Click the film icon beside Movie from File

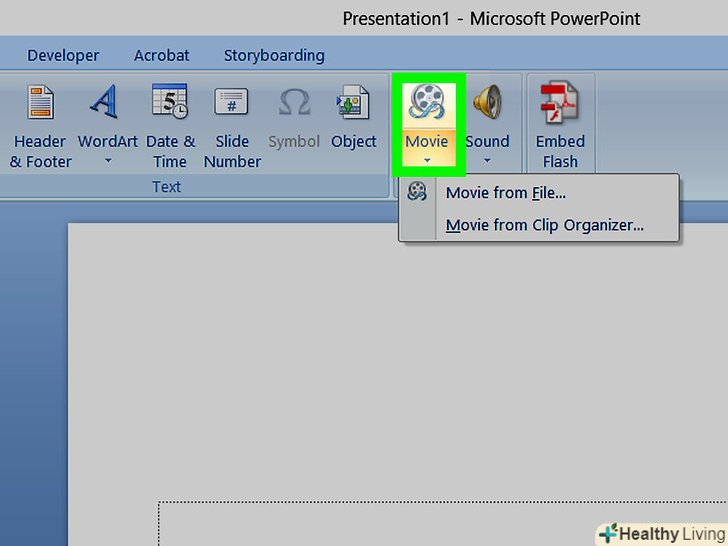tap(417, 191)
